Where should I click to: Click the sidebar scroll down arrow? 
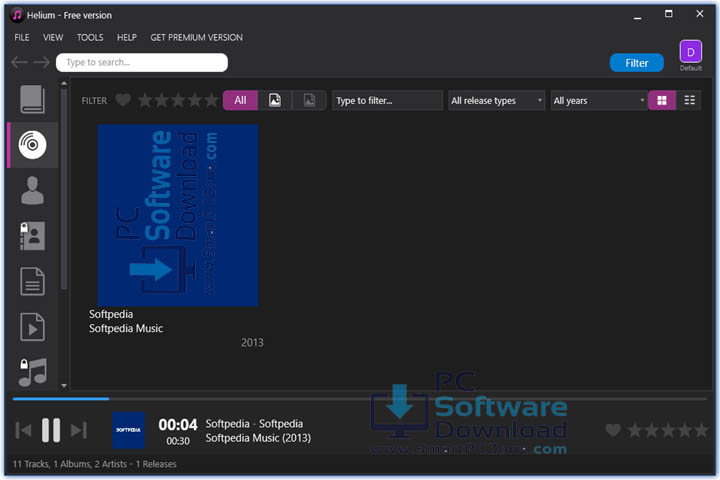point(64,386)
